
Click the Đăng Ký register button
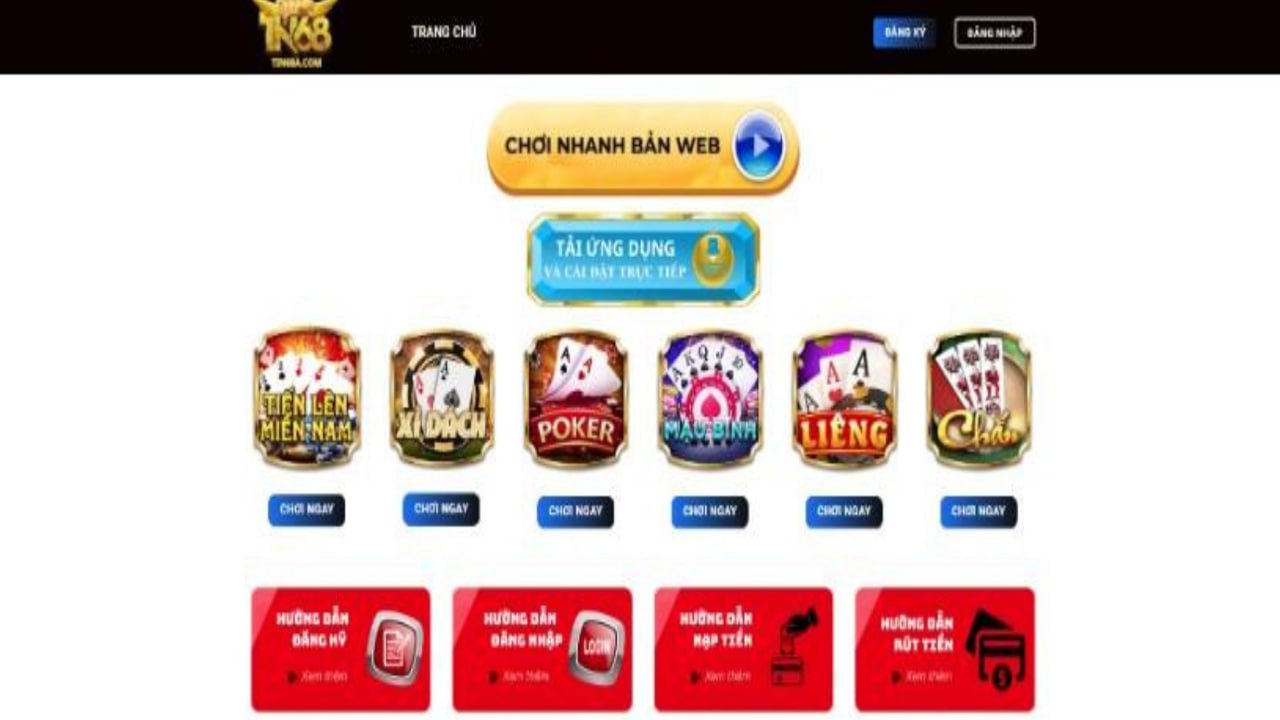904,33
